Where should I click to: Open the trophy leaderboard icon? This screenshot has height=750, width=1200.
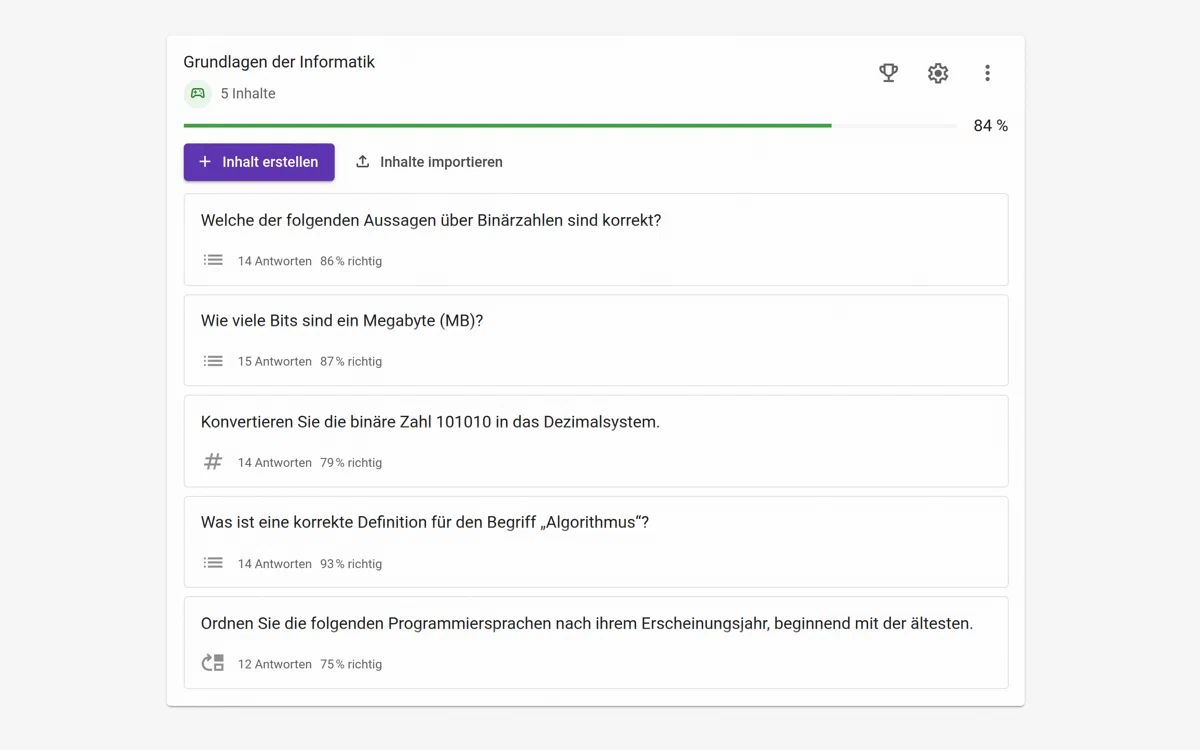(x=888, y=73)
